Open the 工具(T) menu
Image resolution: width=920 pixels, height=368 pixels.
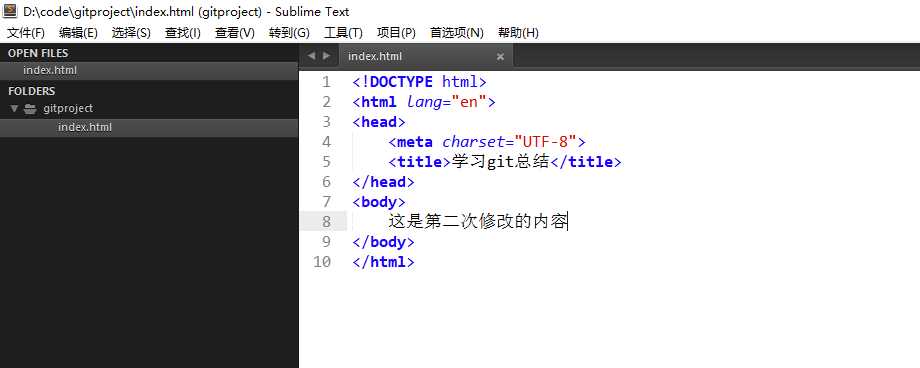pyautogui.click(x=343, y=33)
